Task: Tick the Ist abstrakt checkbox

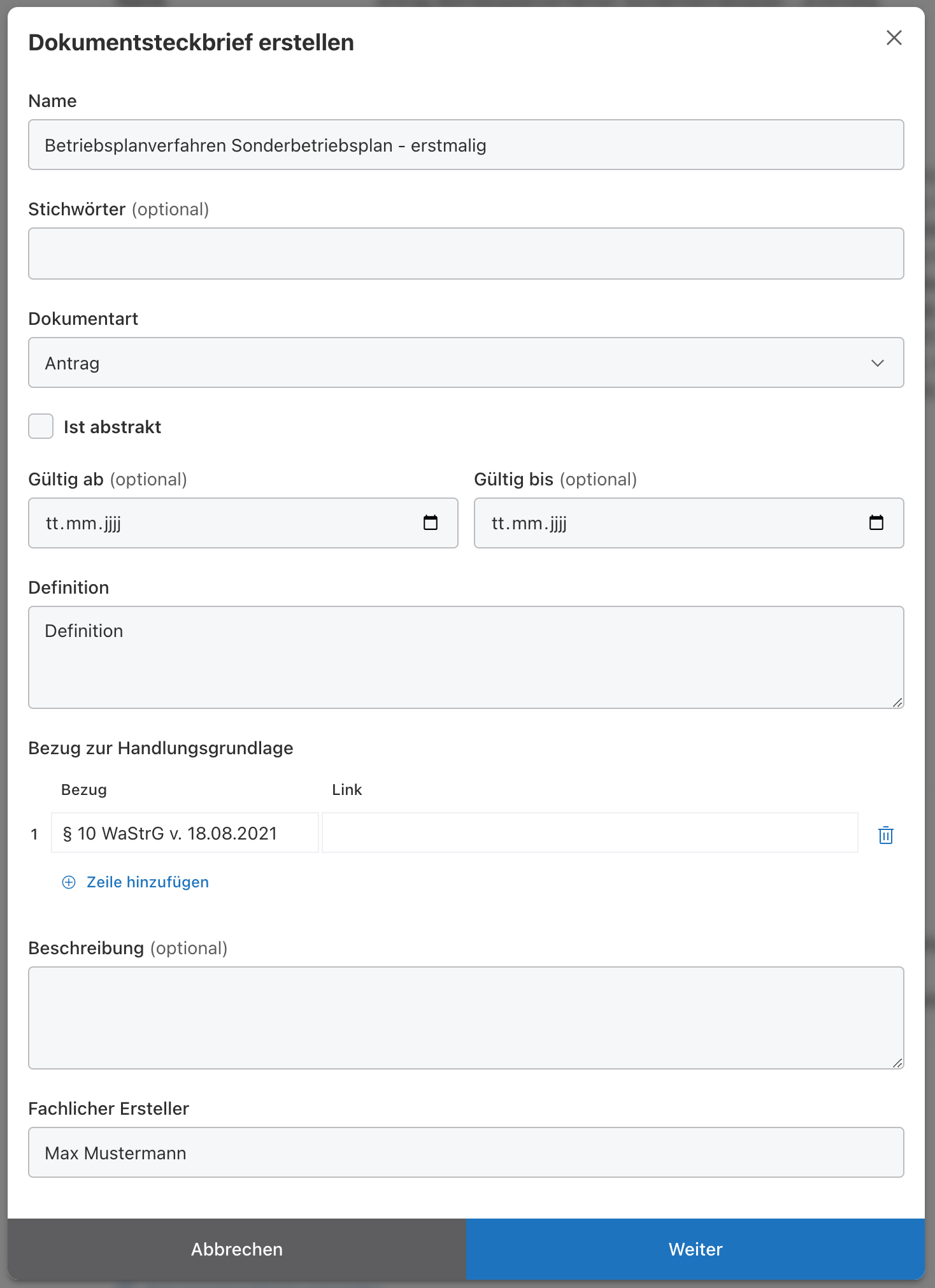Action: [x=41, y=427]
